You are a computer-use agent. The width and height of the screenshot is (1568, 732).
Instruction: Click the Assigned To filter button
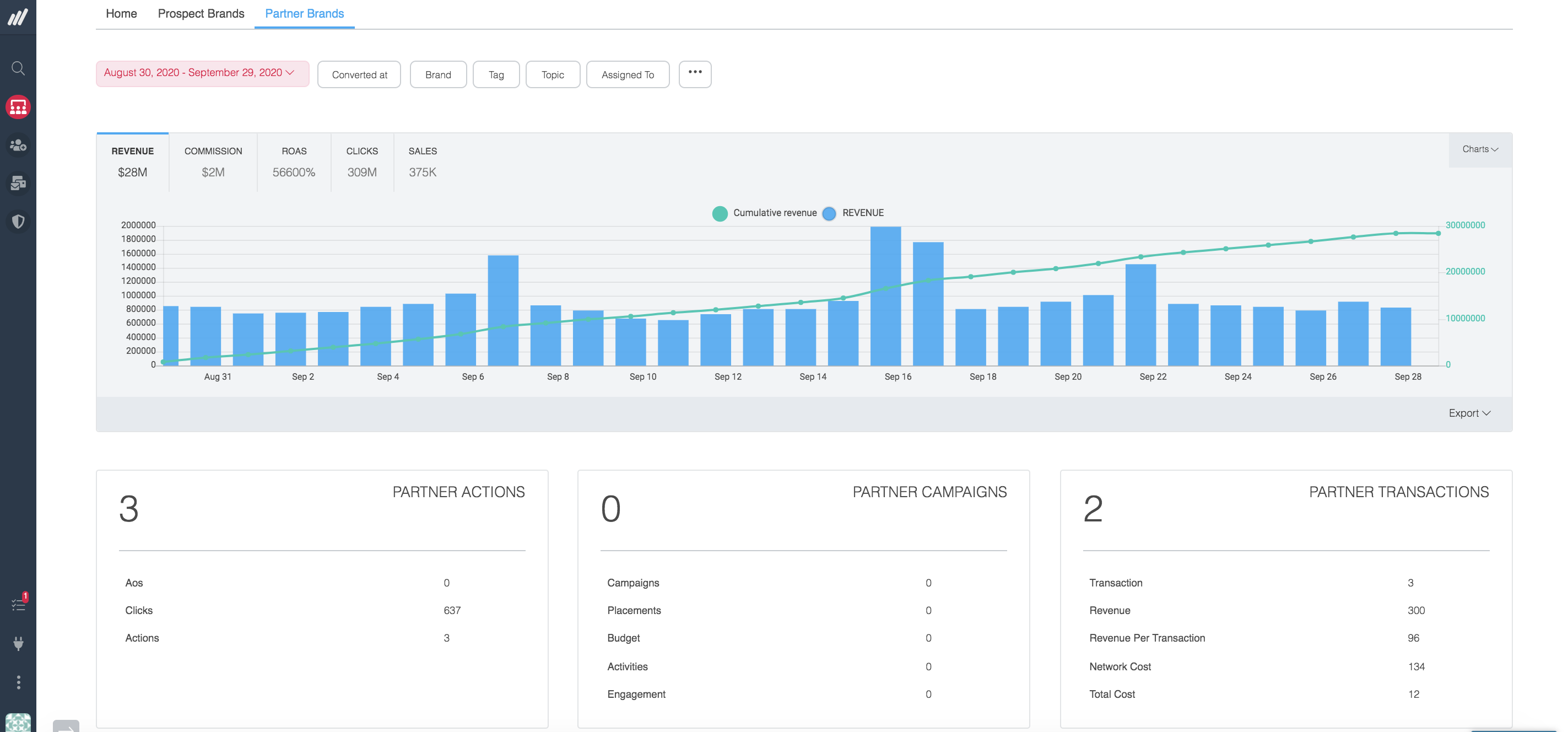(x=628, y=74)
